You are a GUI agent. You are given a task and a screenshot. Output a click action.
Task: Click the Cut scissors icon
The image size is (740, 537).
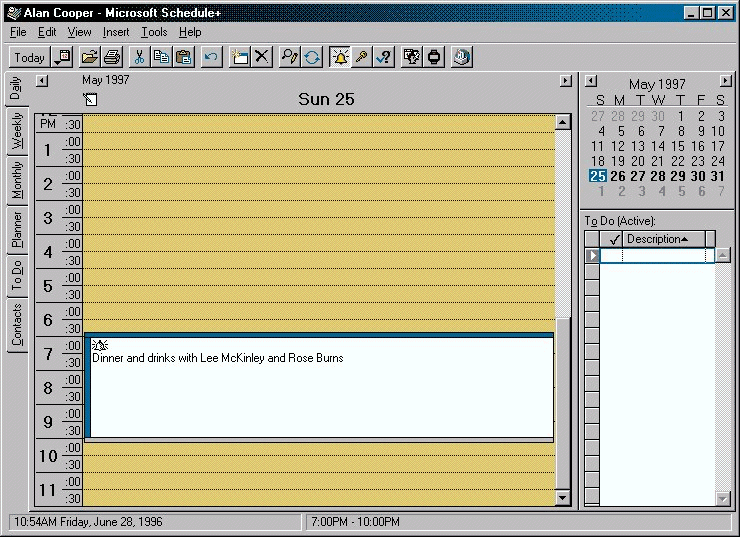139,57
